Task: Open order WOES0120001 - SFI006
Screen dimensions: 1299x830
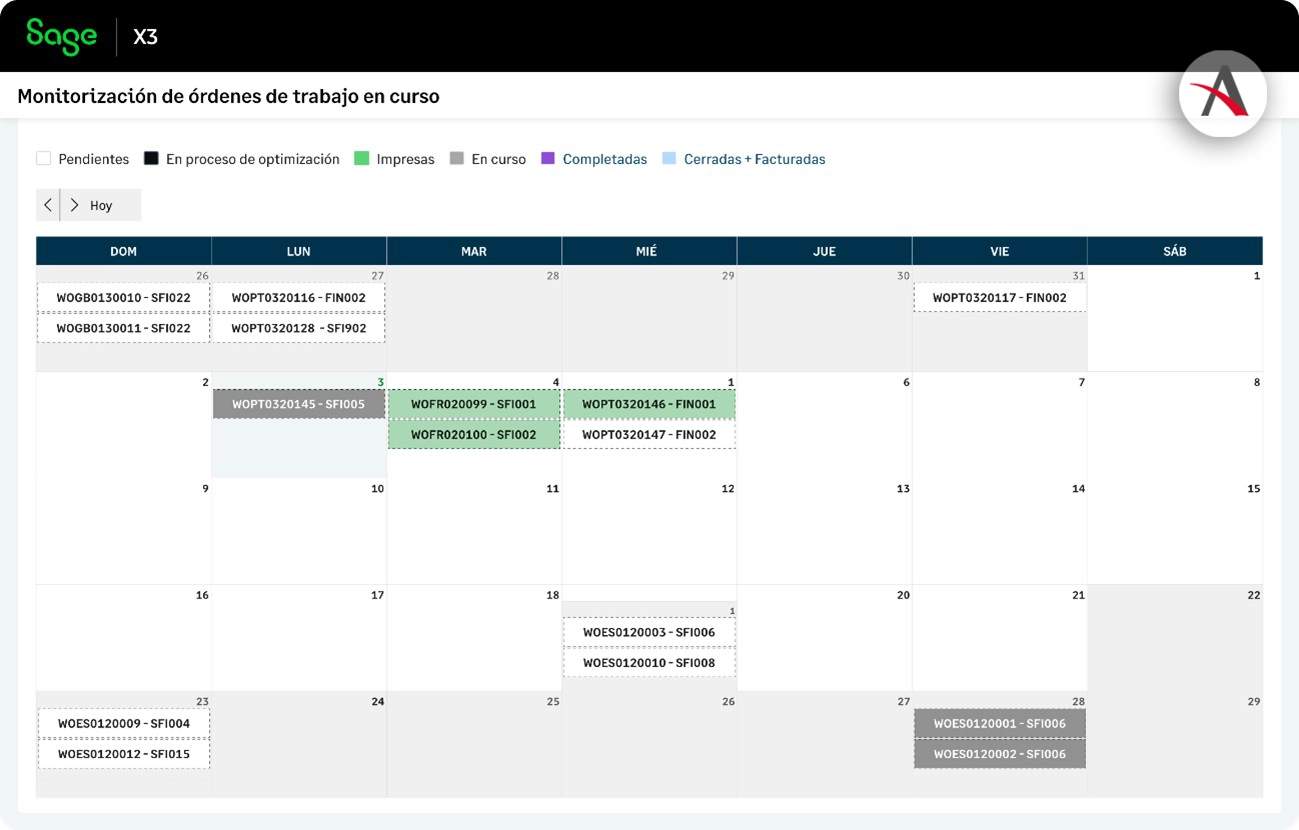Action: pos(999,724)
